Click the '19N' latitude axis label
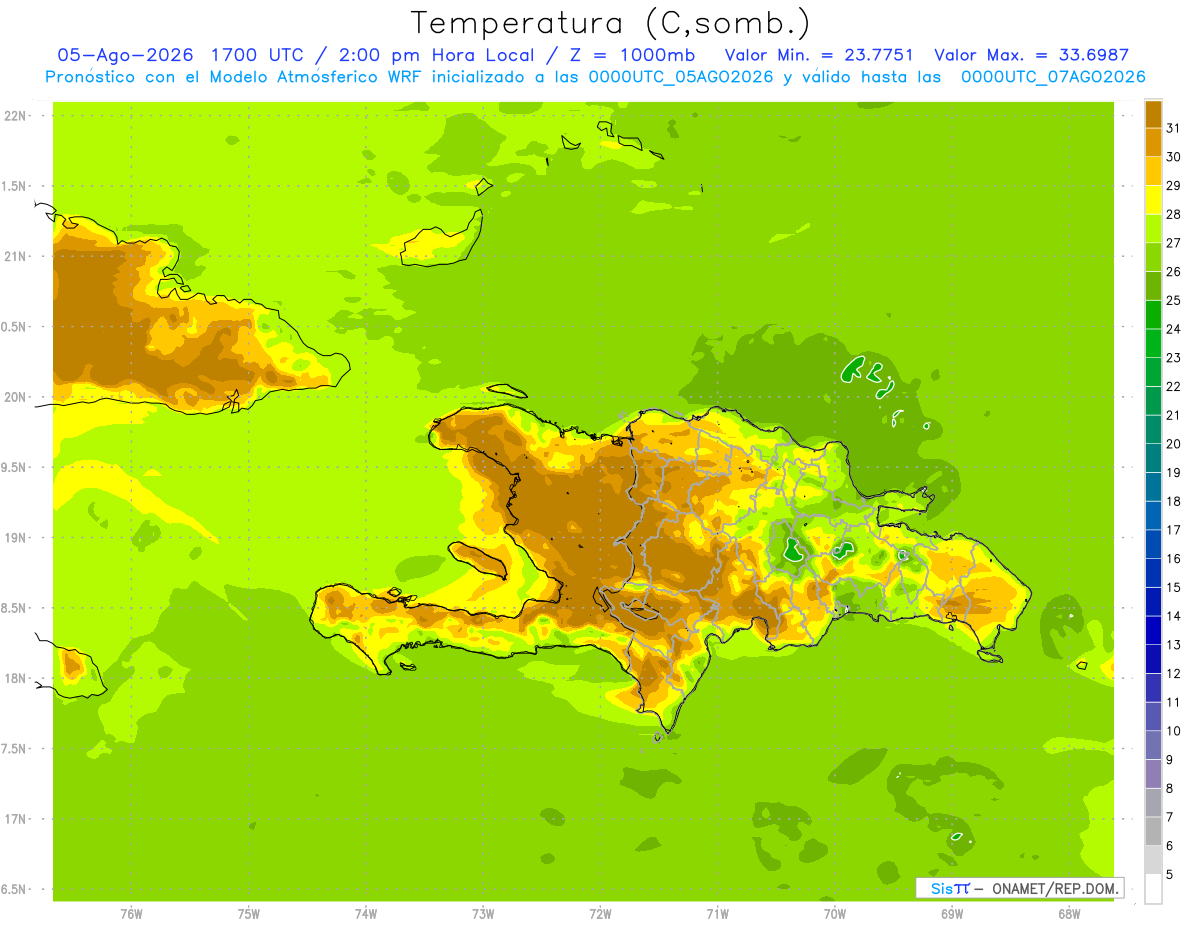This screenshot has height=927, width=1200. coord(15,538)
